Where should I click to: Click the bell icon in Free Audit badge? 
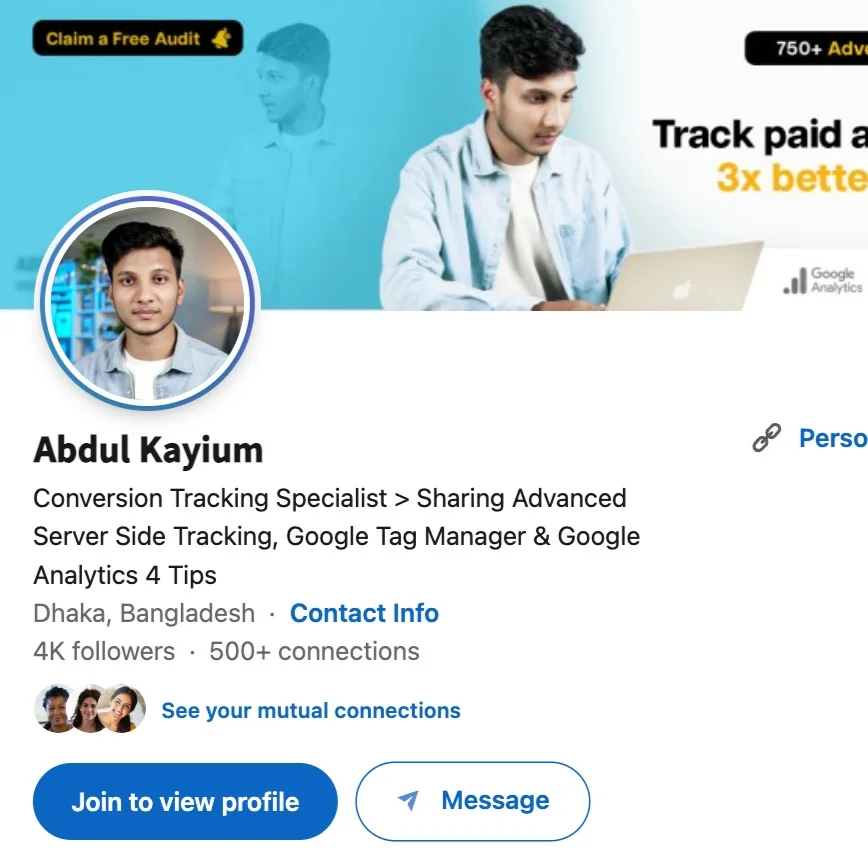(x=221, y=39)
